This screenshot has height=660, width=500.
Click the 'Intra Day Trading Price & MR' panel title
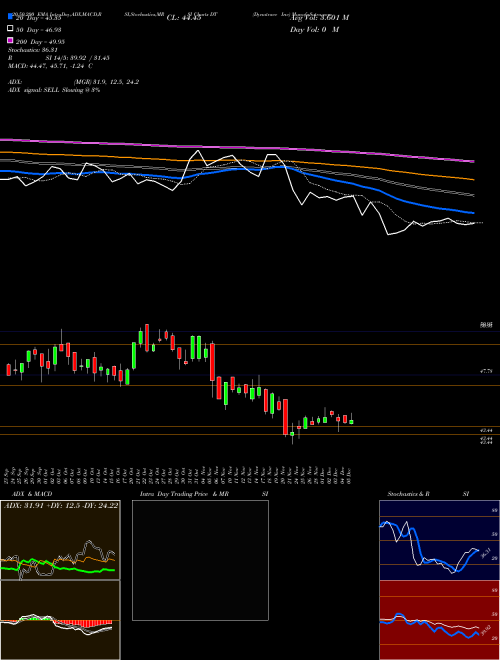click(x=184, y=494)
